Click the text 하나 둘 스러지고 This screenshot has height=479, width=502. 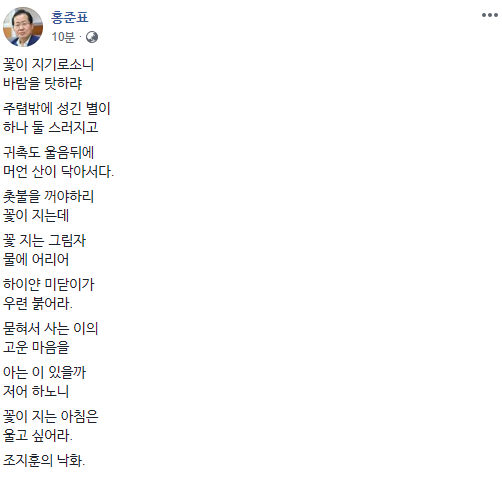click(x=50, y=127)
